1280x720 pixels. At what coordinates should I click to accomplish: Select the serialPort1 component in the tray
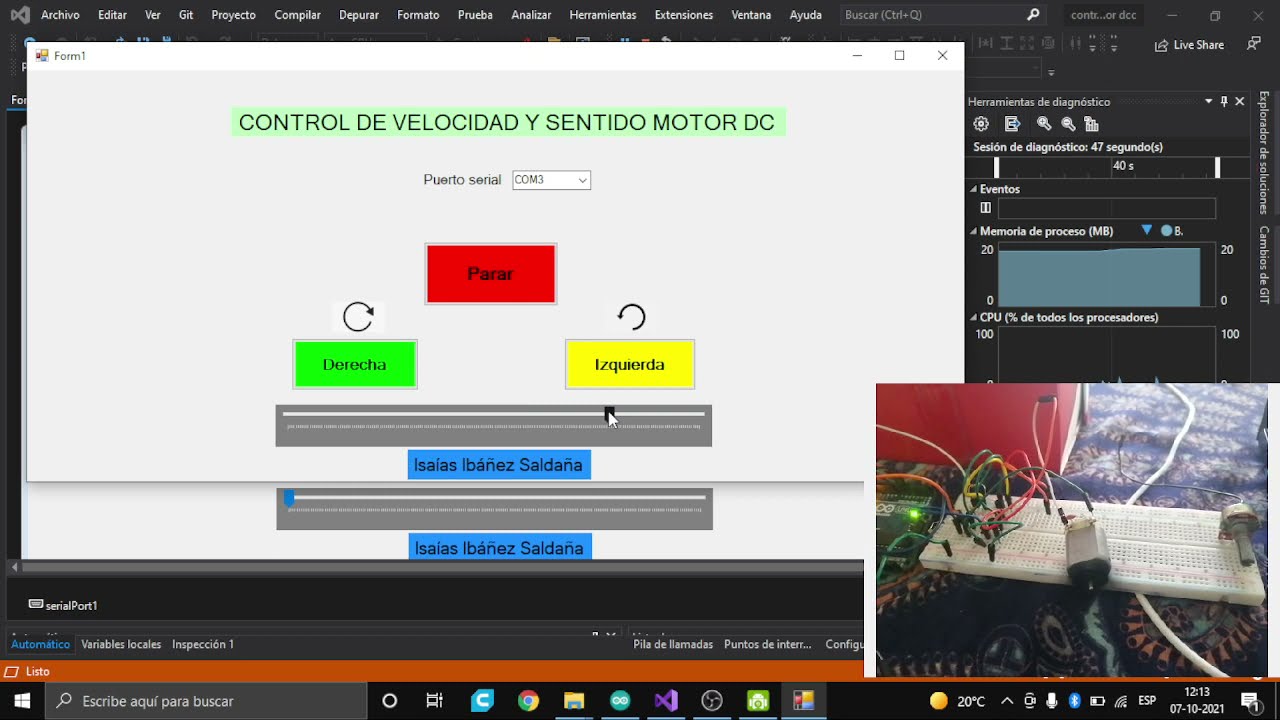point(63,605)
